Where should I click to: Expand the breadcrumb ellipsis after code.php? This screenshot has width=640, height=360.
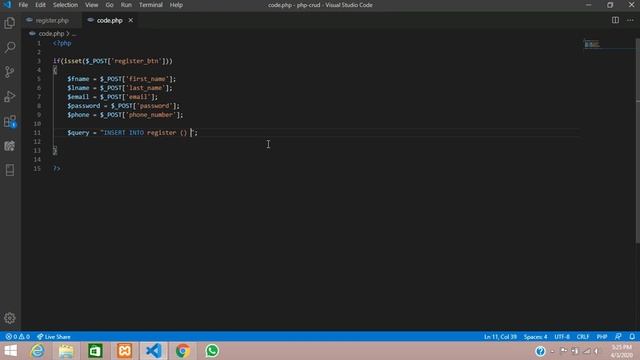[x=74, y=33]
